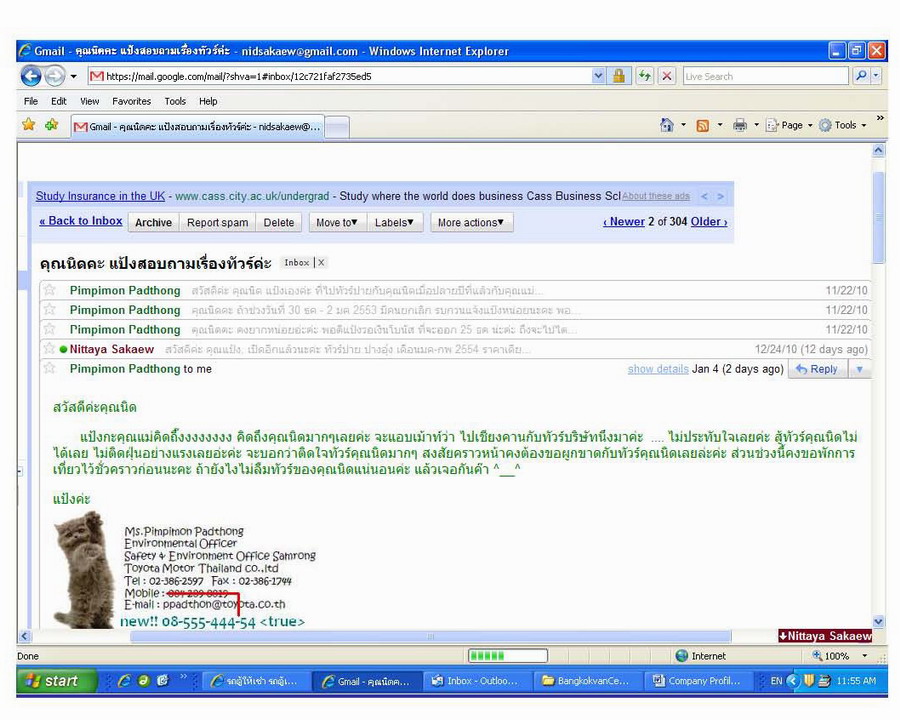Click in the Live Search box
Viewport: 900px width, 720px height.
(765, 76)
